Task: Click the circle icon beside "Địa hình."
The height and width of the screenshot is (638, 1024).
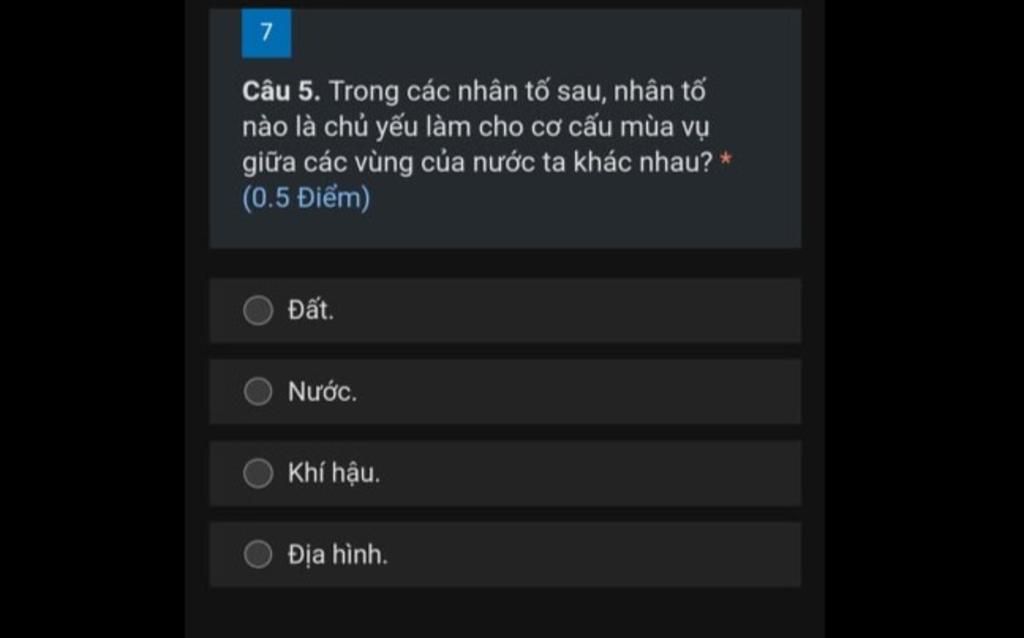Action: point(258,554)
